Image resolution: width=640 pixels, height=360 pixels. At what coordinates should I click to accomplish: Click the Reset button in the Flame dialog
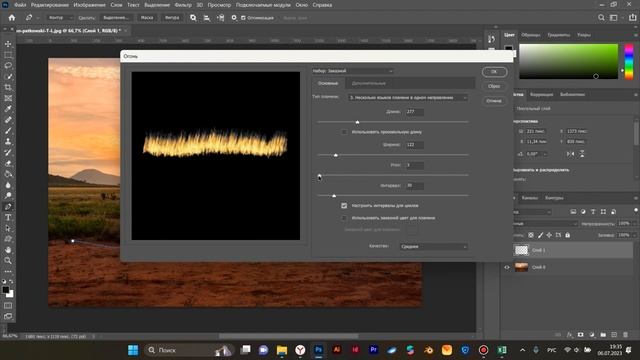click(x=494, y=86)
